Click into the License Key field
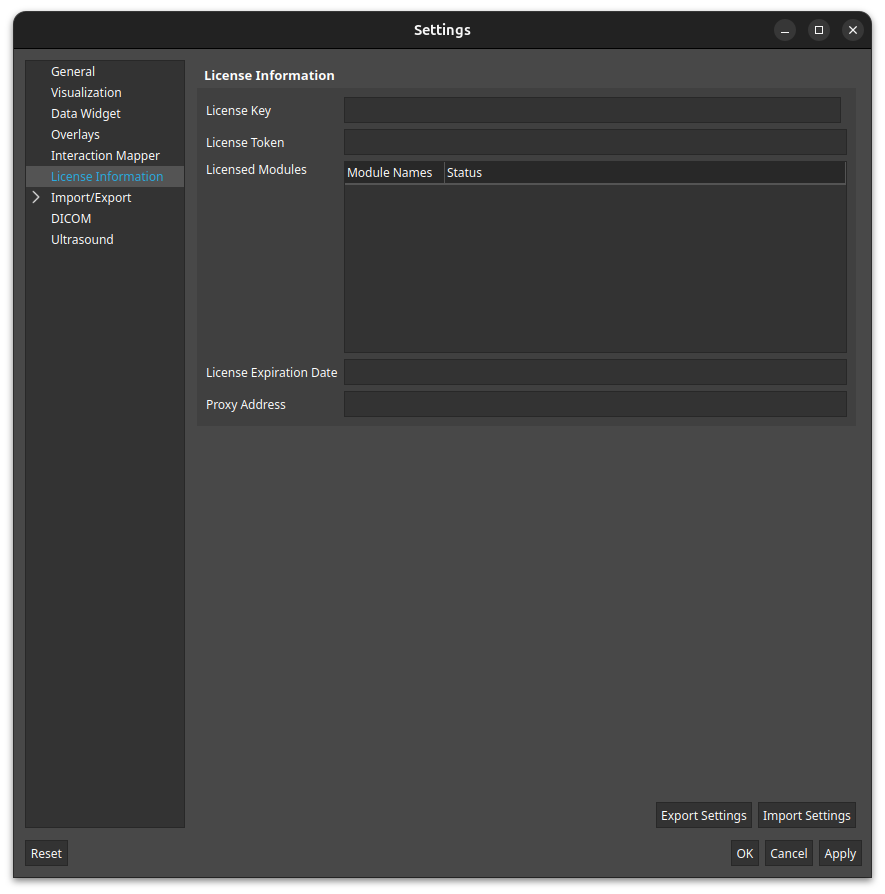Screen dimensions: 885x894 coord(592,110)
